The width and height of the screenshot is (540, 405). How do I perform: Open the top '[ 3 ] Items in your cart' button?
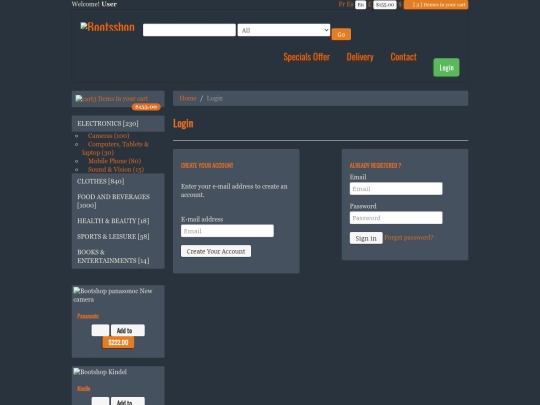[436, 5]
